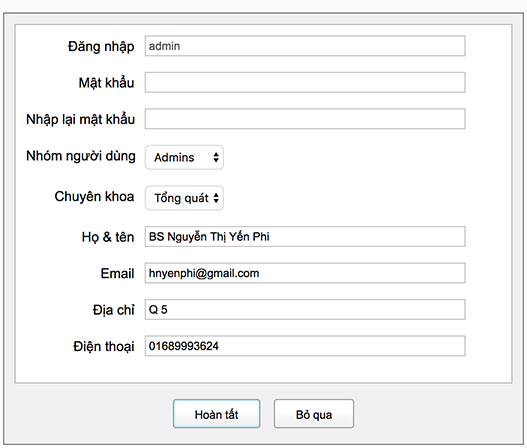Viewport: 527px width, 448px height.
Task: Click the name field with BS Nguyễn Thị Yến Phi
Action: pos(305,237)
